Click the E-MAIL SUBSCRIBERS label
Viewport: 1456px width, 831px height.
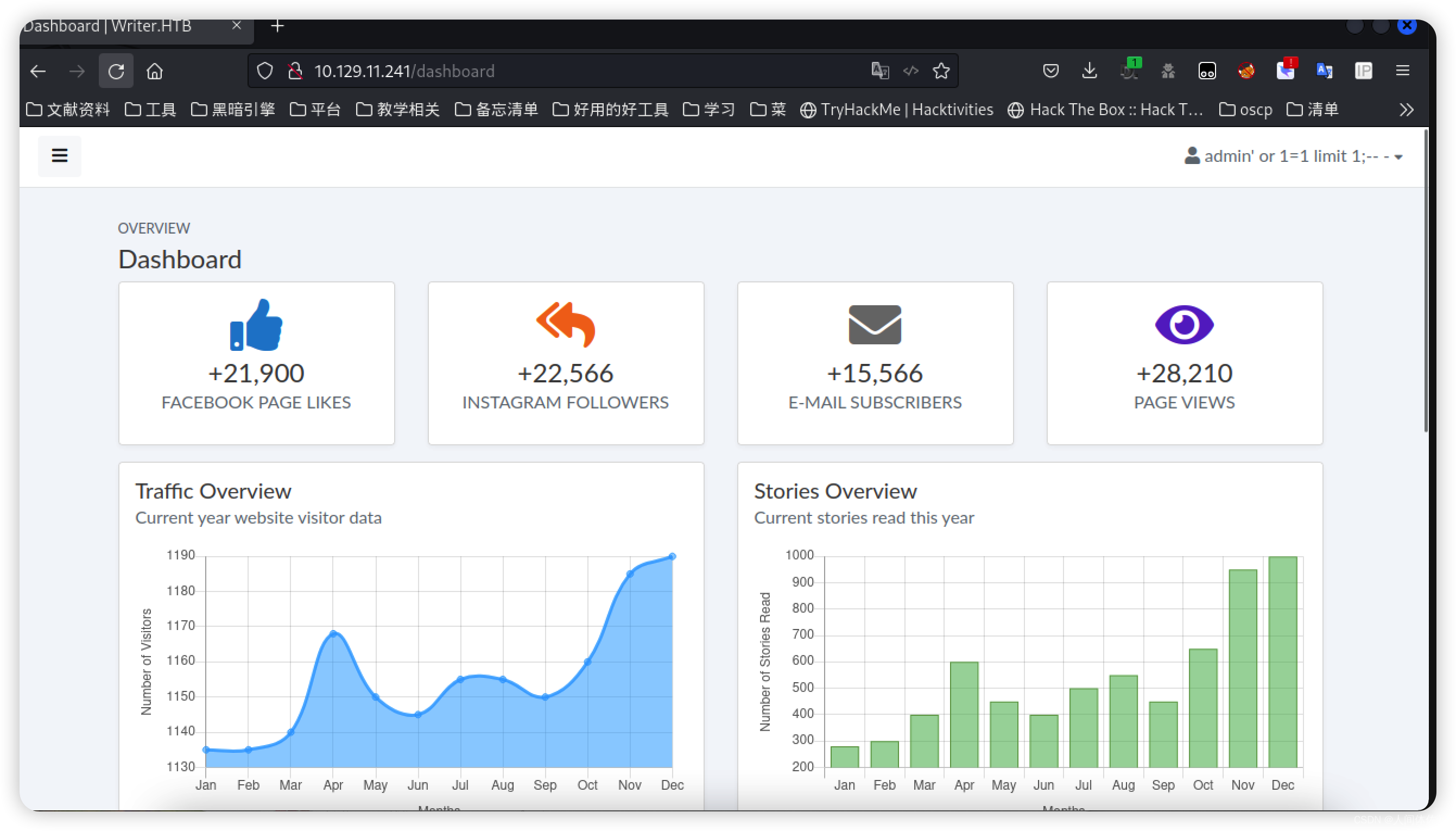click(x=874, y=403)
